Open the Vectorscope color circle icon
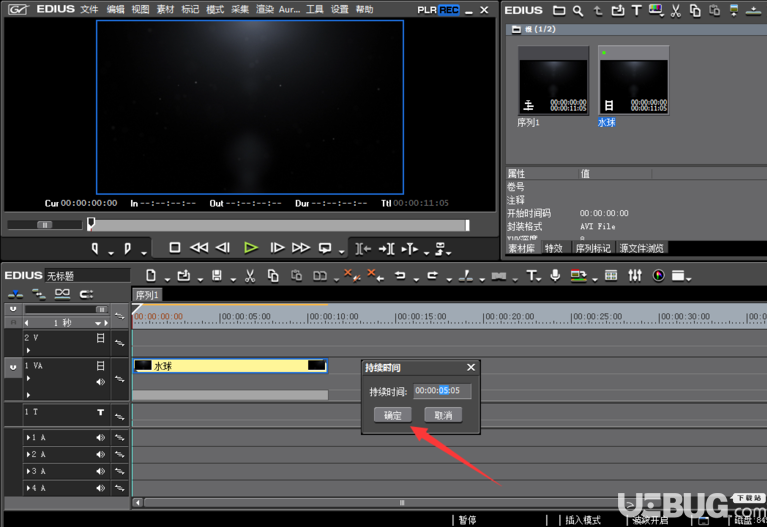The height and width of the screenshot is (527, 767). (659, 275)
